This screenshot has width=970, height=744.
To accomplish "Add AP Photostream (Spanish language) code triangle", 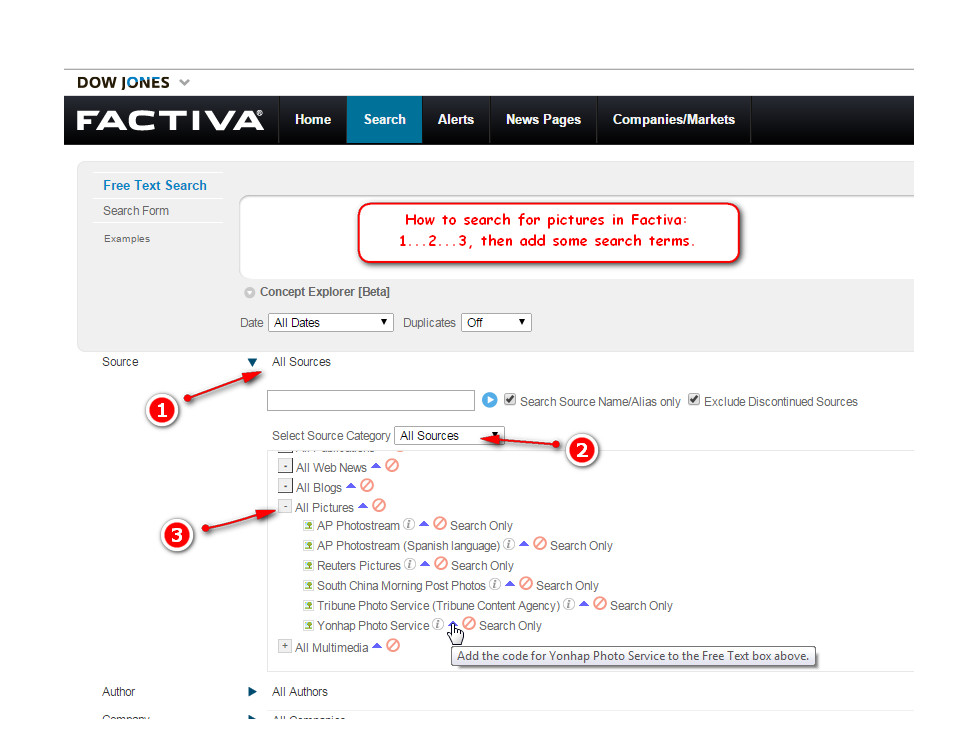I will tap(524, 544).
